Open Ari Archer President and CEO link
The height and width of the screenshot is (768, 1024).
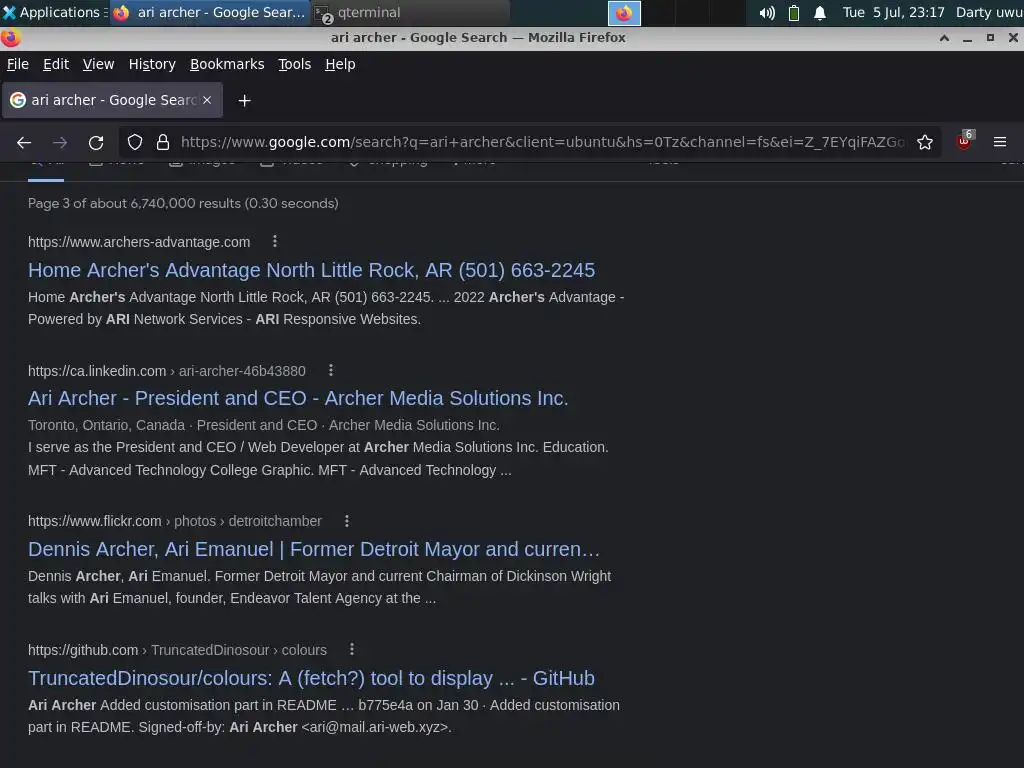pos(298,398)
